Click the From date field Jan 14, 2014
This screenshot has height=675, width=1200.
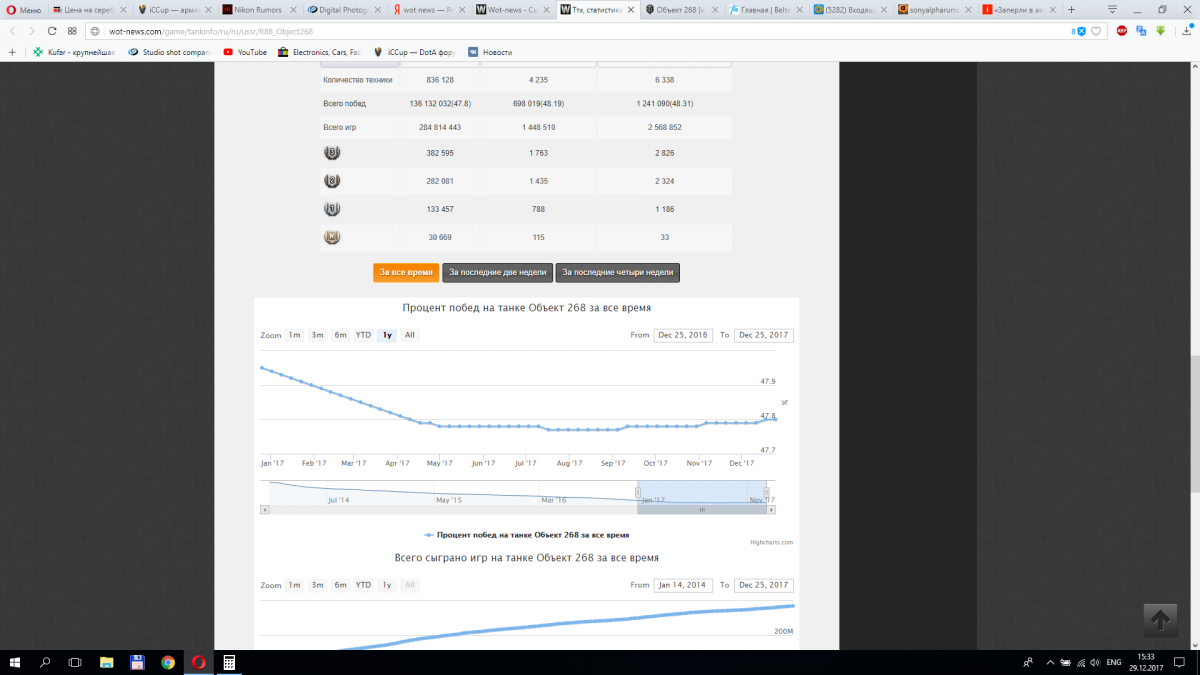point(683,585)
